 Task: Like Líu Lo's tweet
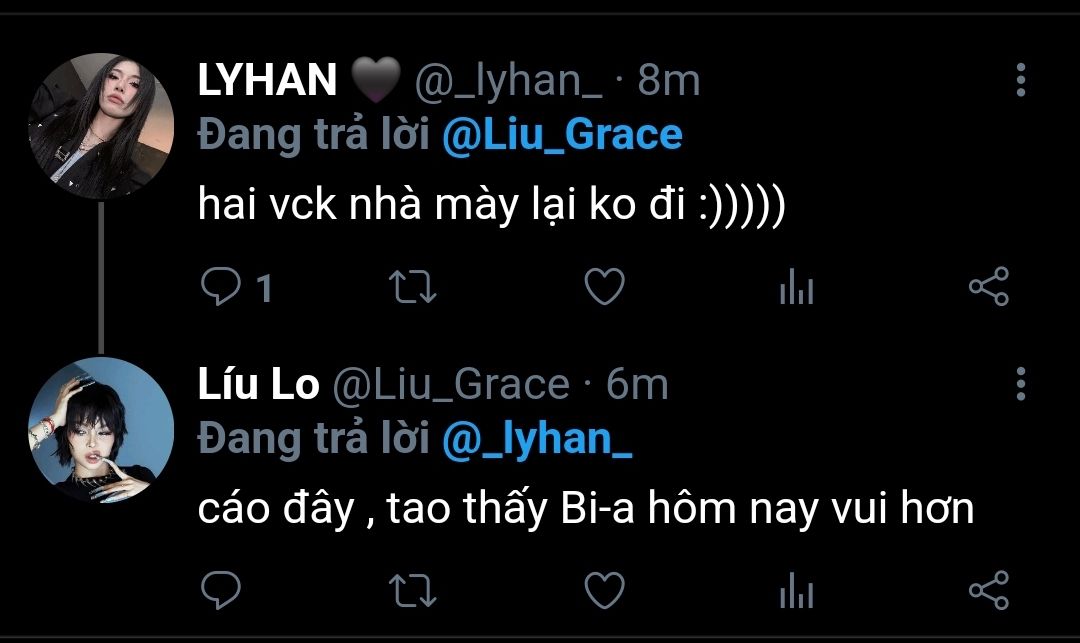pos(603,590)
